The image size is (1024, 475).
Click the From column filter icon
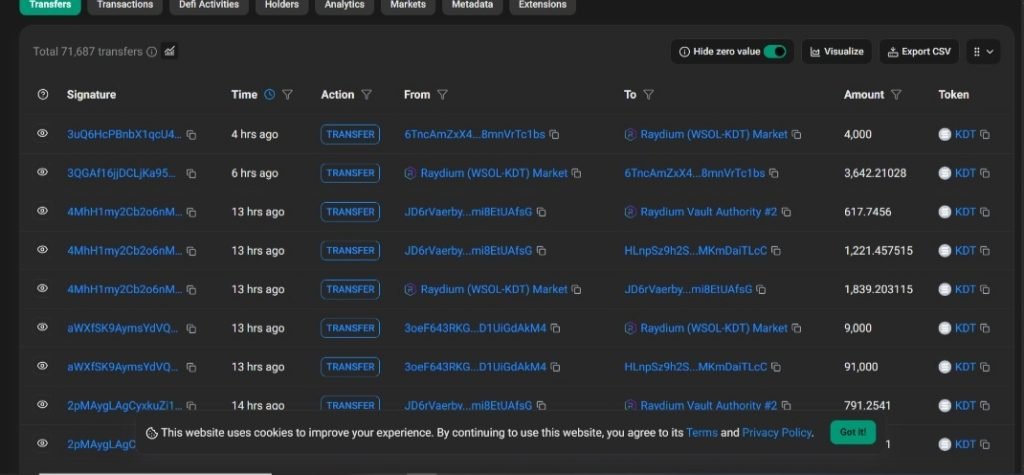pos(442,95)
